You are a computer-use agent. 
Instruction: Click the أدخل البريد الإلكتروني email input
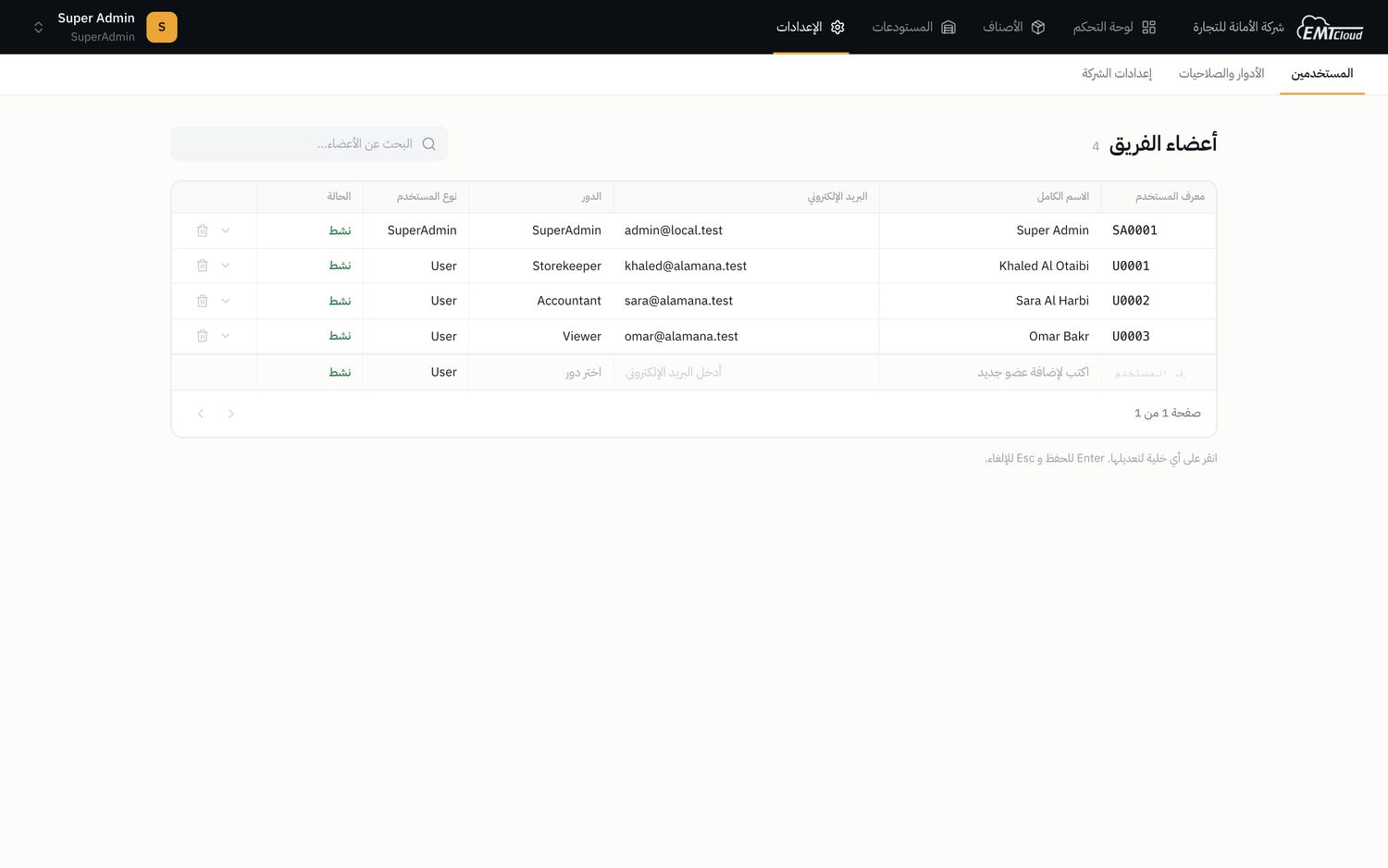click(x=746, y=372)
